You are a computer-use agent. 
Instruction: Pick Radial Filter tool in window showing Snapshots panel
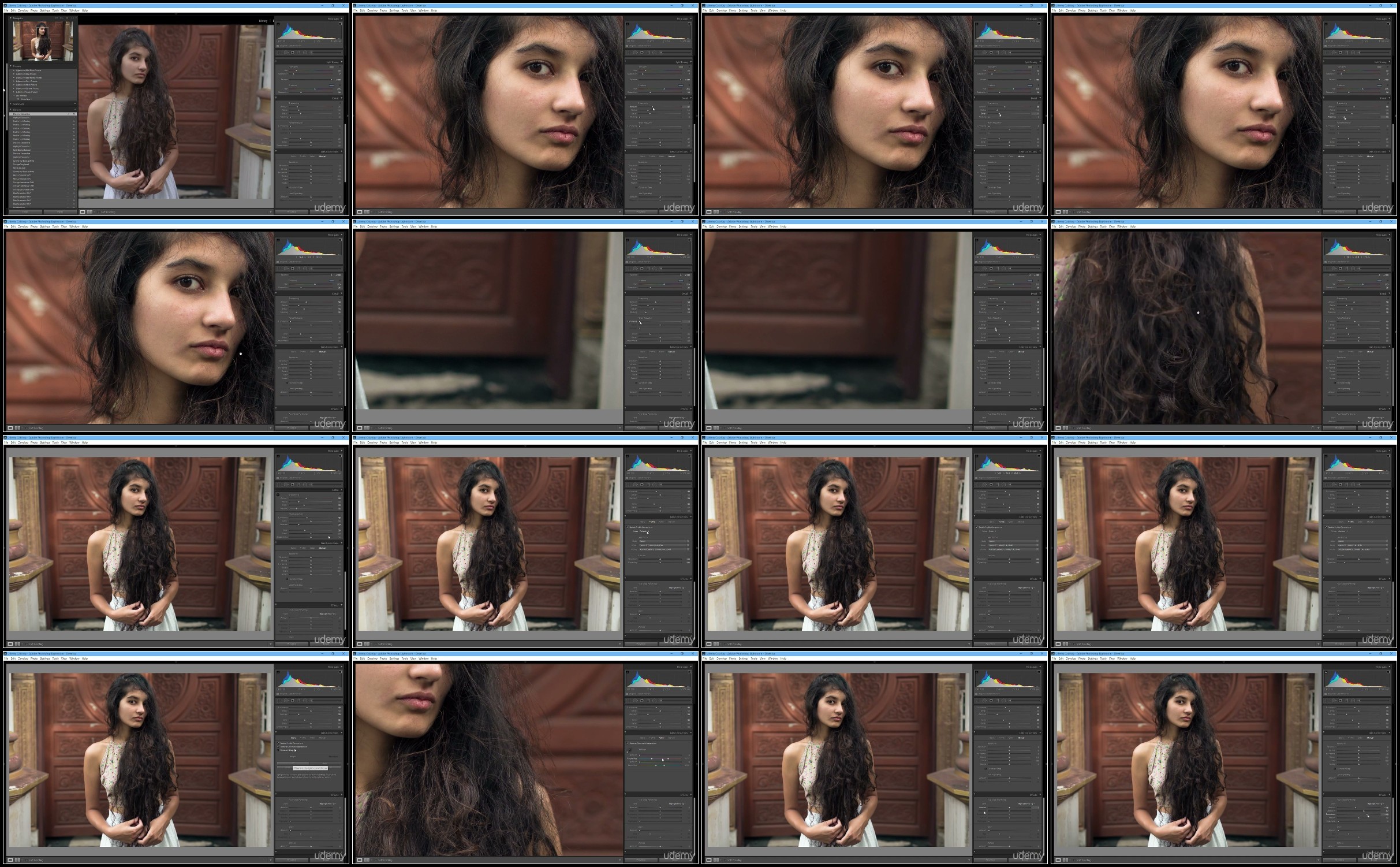tap(305, 53)
